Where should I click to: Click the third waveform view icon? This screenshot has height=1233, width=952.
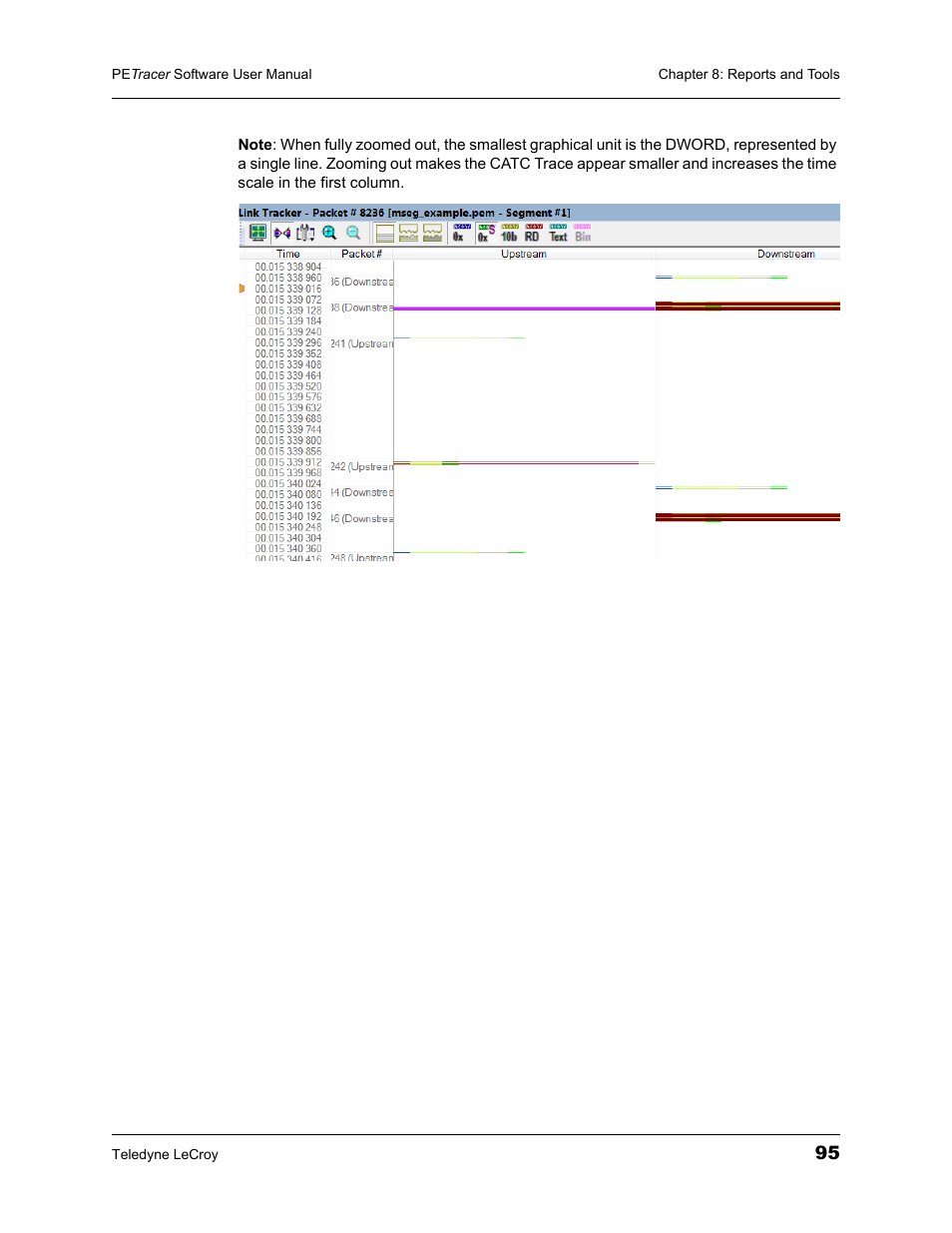[433, 234]
